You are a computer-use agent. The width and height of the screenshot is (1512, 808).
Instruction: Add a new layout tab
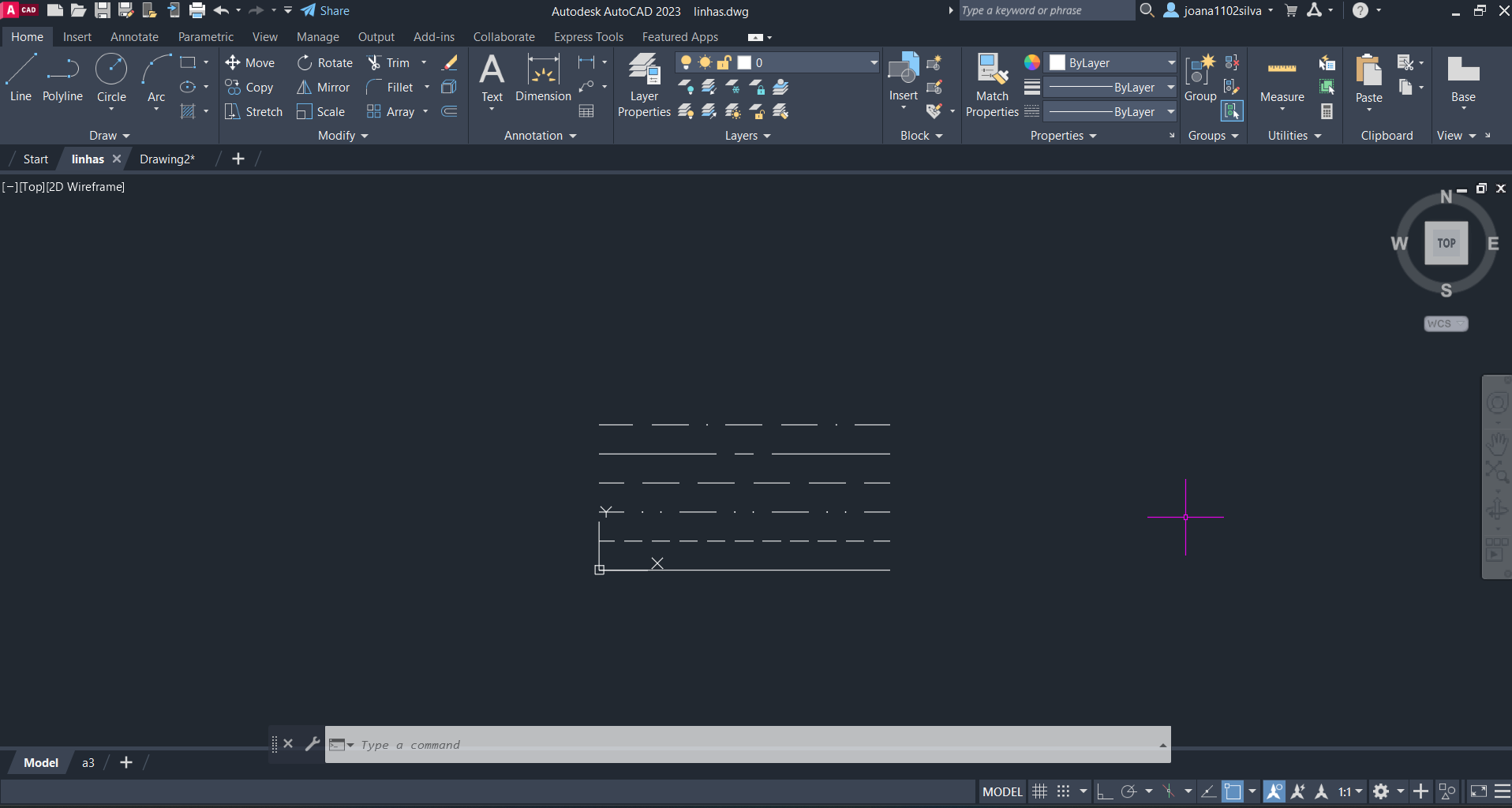(x=126, y=763)
